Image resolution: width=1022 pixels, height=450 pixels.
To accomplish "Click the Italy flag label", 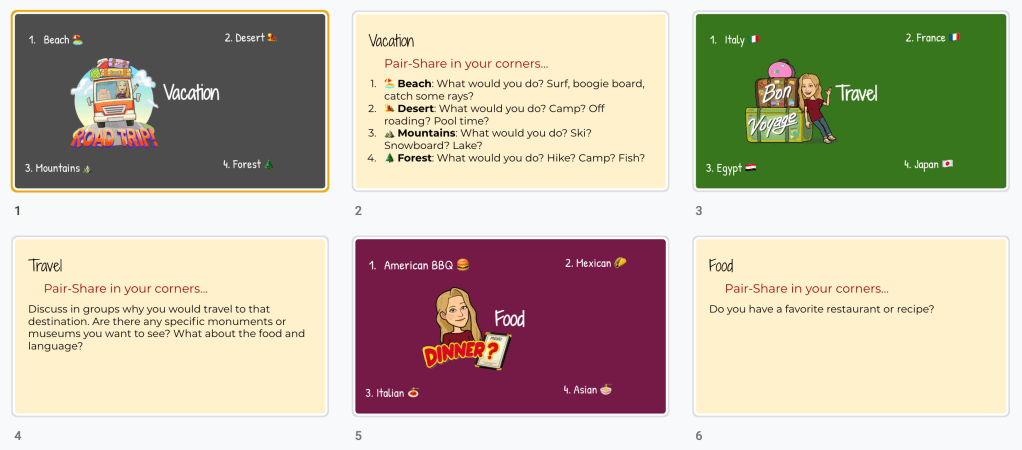I will click(x=741, y=40).
